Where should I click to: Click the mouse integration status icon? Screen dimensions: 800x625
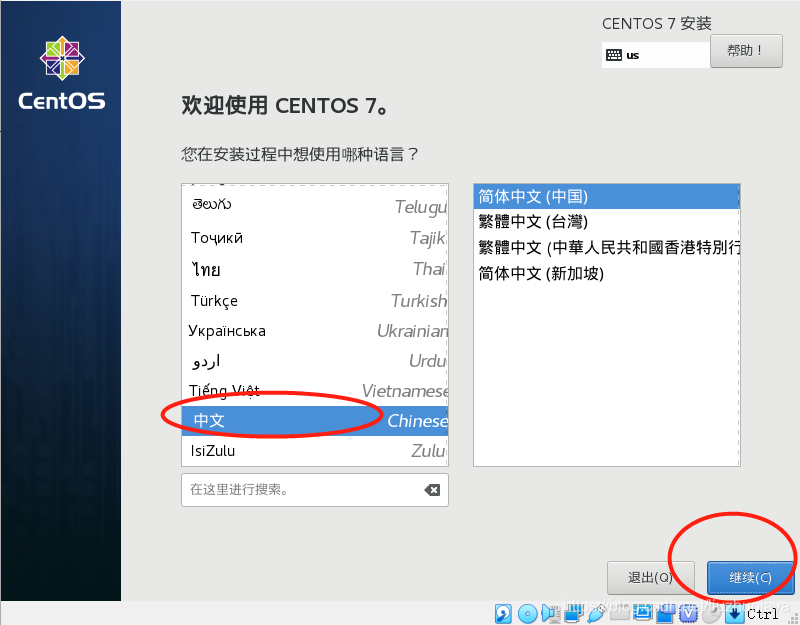[x=711, y=614]
